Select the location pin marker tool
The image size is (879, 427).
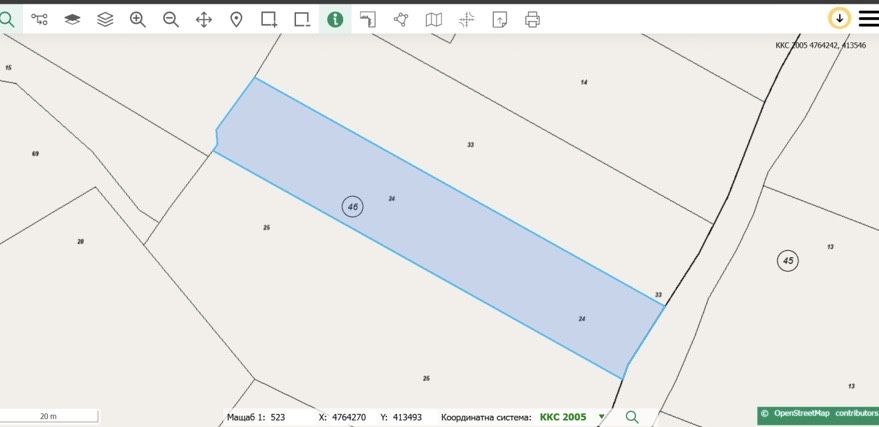click(237, 20)
